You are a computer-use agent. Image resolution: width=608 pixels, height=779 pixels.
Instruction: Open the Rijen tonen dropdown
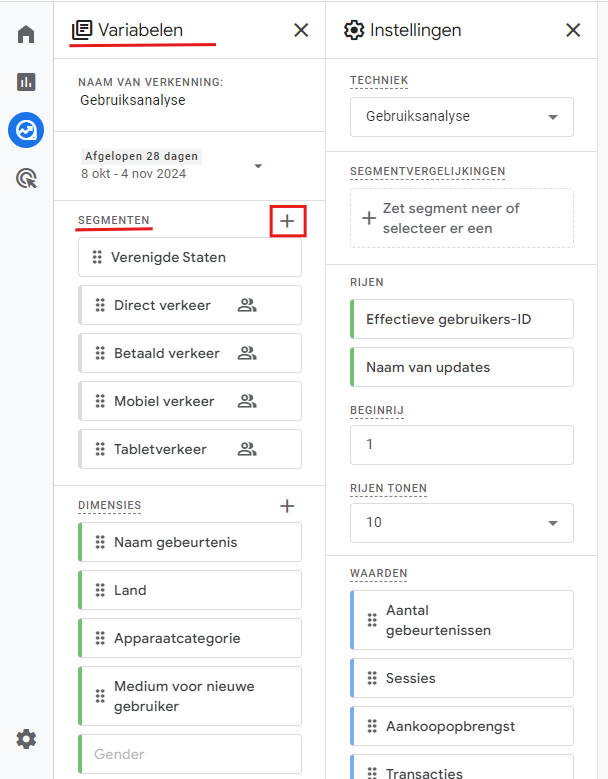[x=461, y=523]
